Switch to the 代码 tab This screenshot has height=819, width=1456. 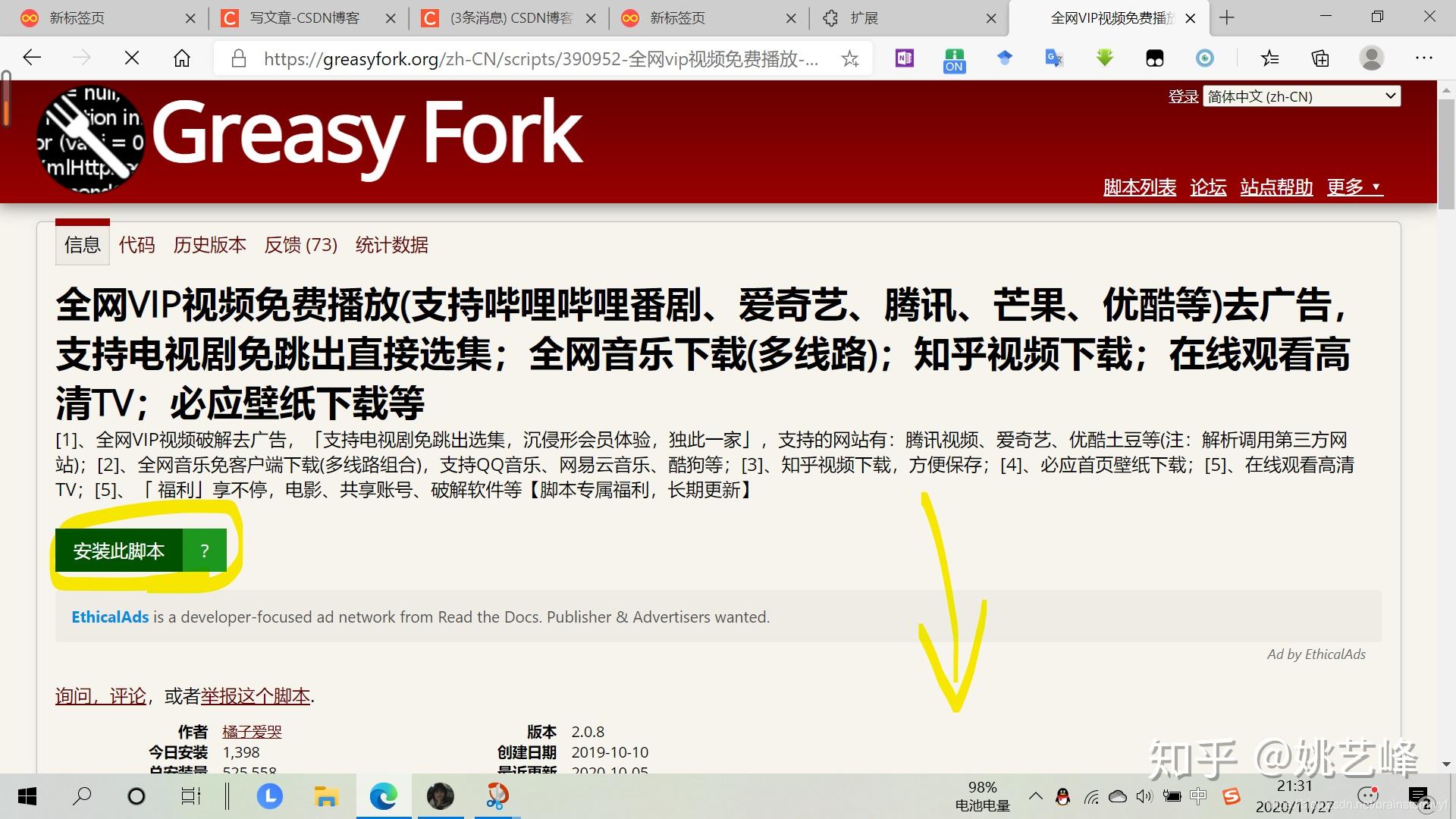point(136,245)
